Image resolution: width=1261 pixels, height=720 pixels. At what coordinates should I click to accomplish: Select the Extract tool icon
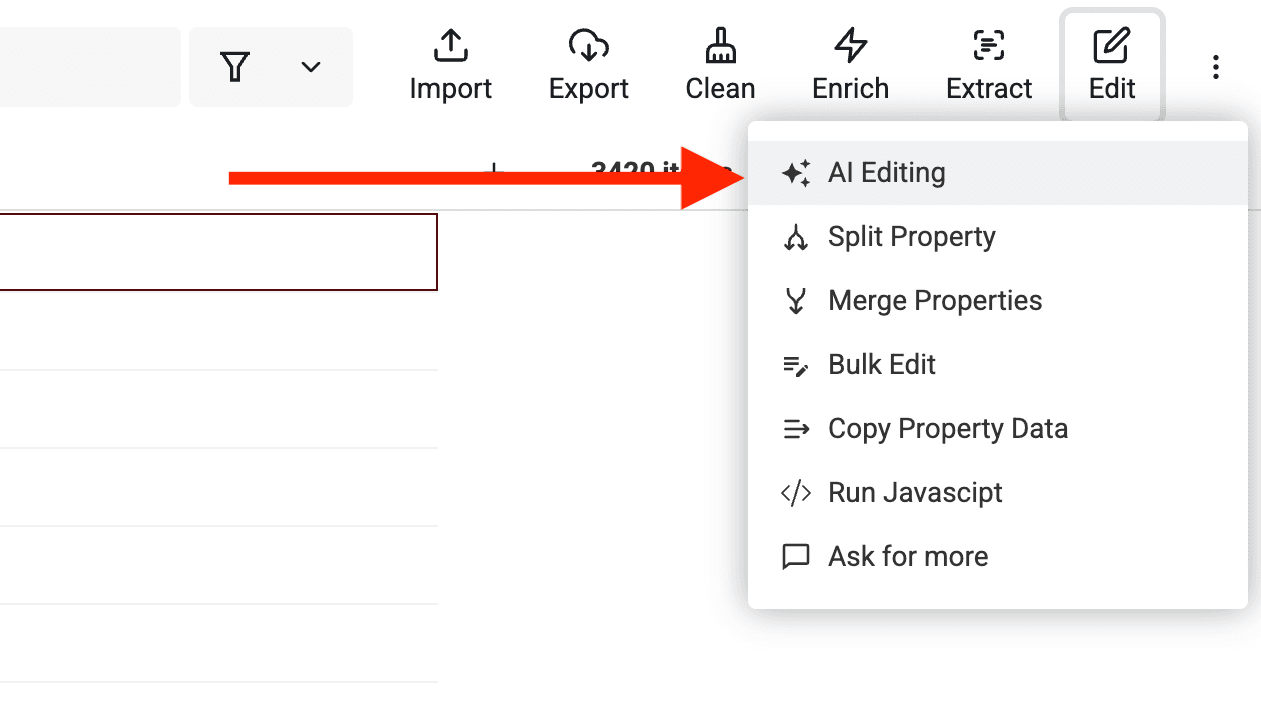pos(988,45)
